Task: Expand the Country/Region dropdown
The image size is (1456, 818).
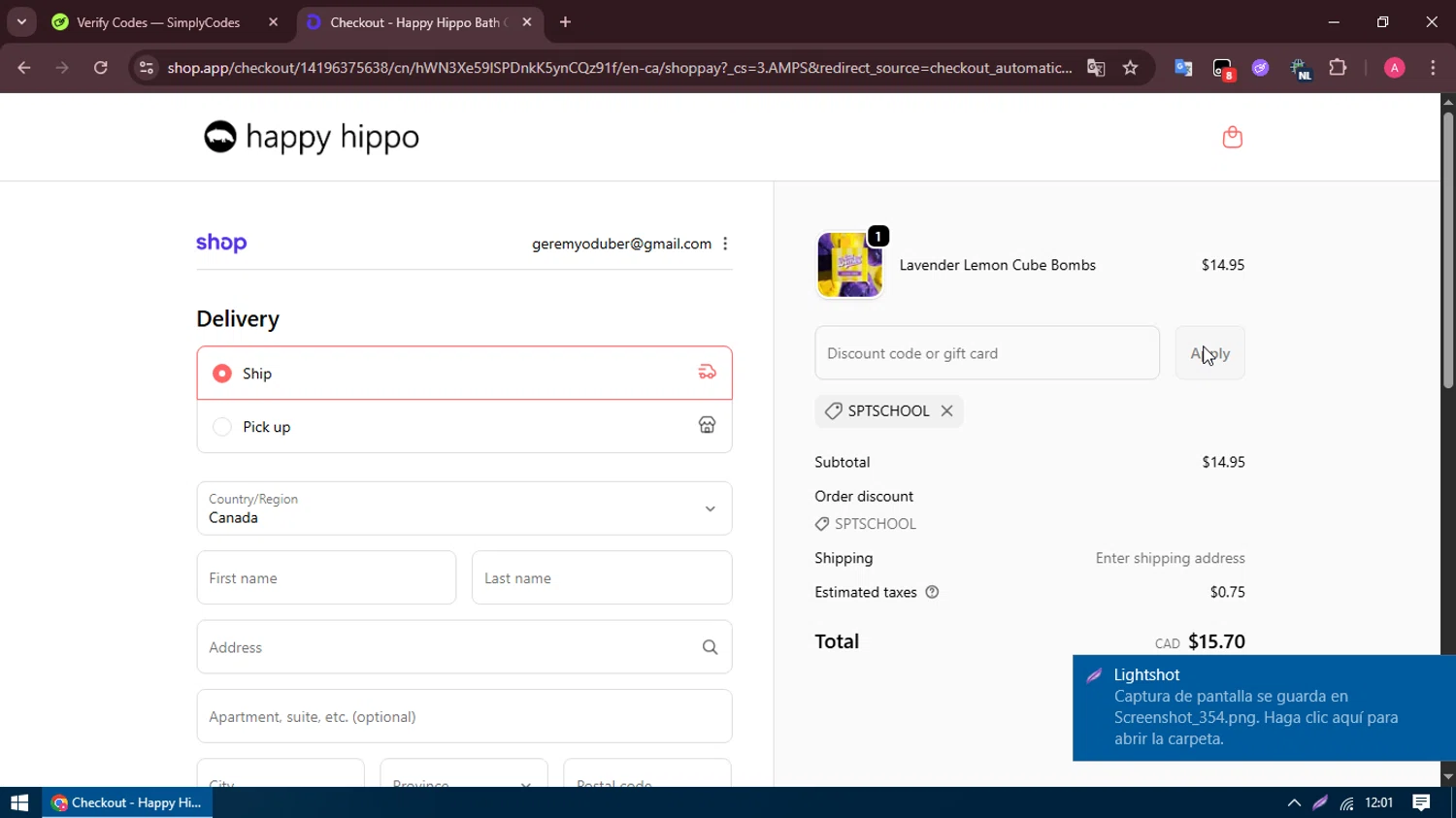Action: coord(464,508)
